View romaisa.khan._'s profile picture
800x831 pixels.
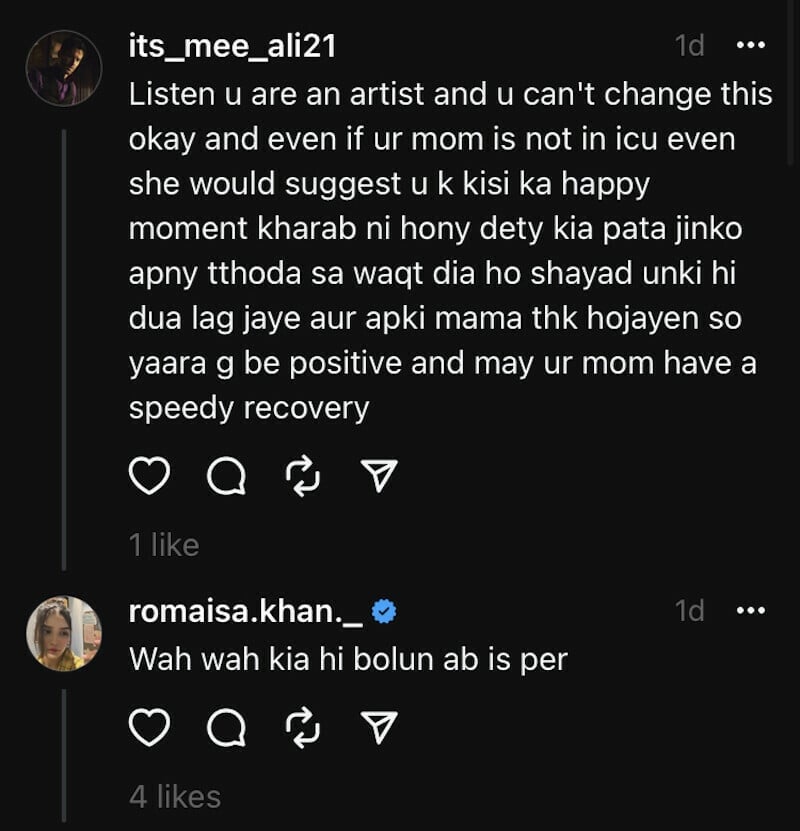tap(64, 633)
